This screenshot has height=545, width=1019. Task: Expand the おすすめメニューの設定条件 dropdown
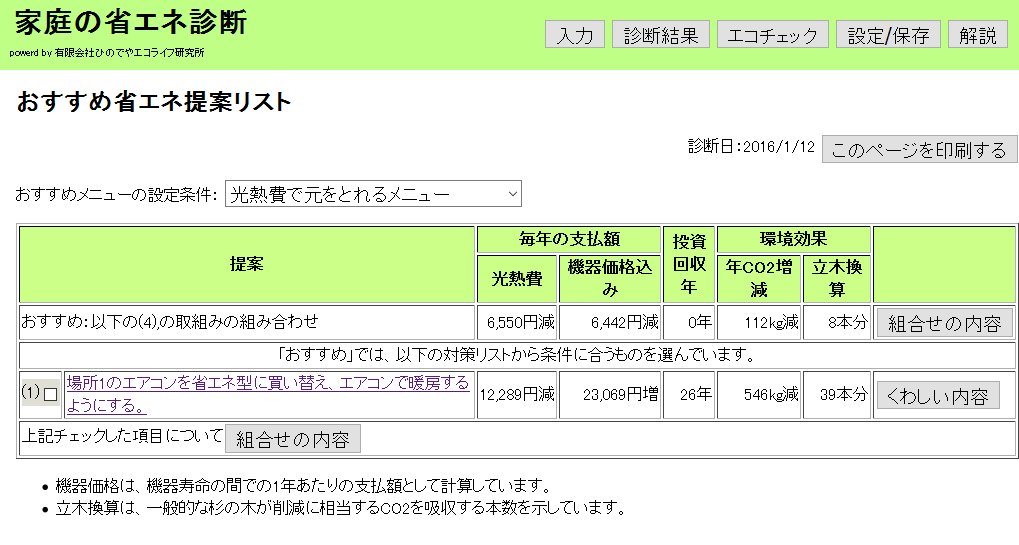coord(373,194)
